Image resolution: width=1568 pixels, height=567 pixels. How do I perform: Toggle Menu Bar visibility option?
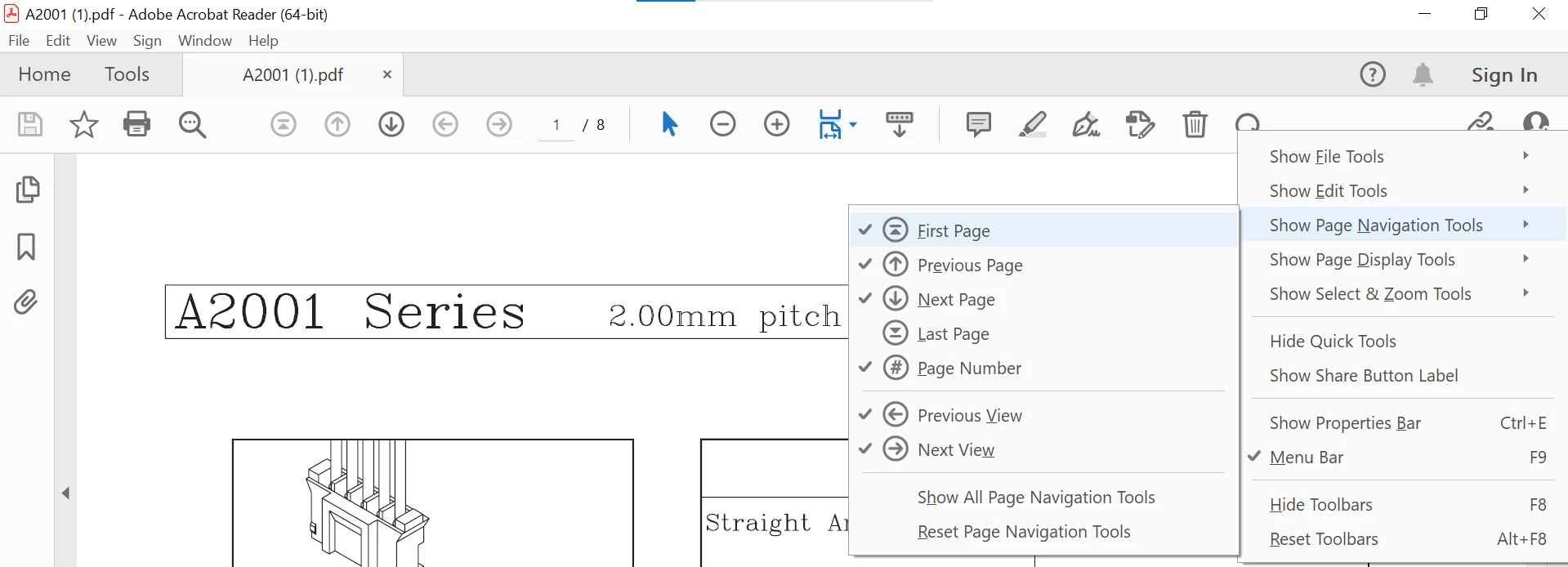click(1403, 458)
